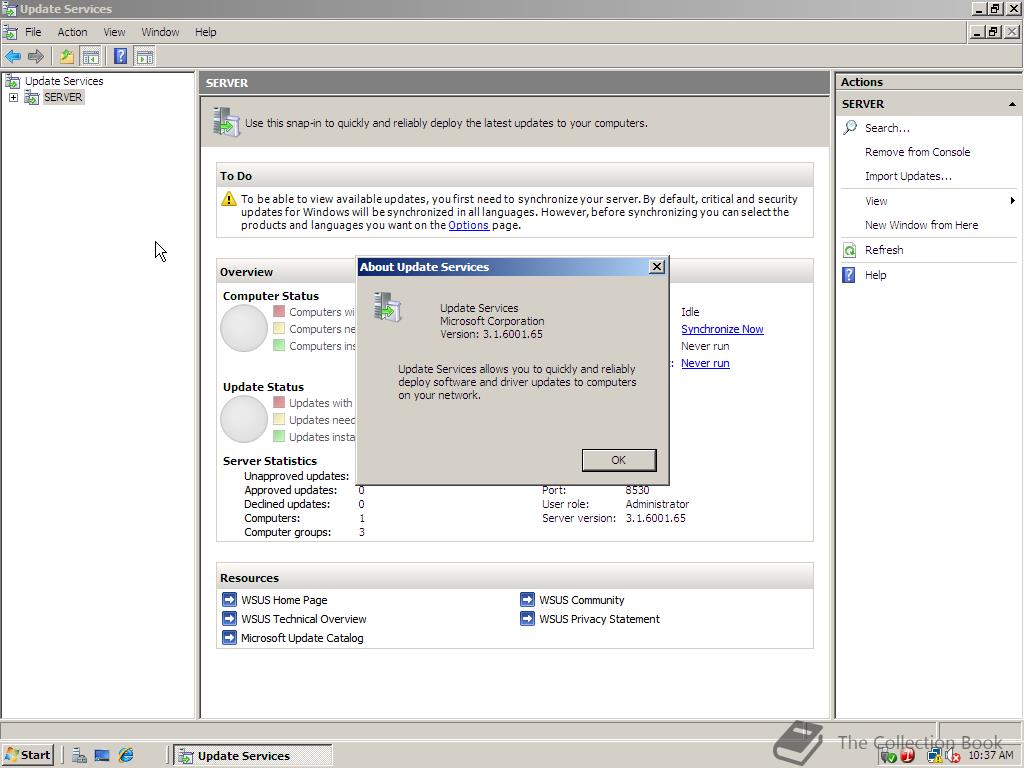Viewport: 1024px width, 768px height.
Task: Click the green Updates installed swatch
Action: click(279, 436)
